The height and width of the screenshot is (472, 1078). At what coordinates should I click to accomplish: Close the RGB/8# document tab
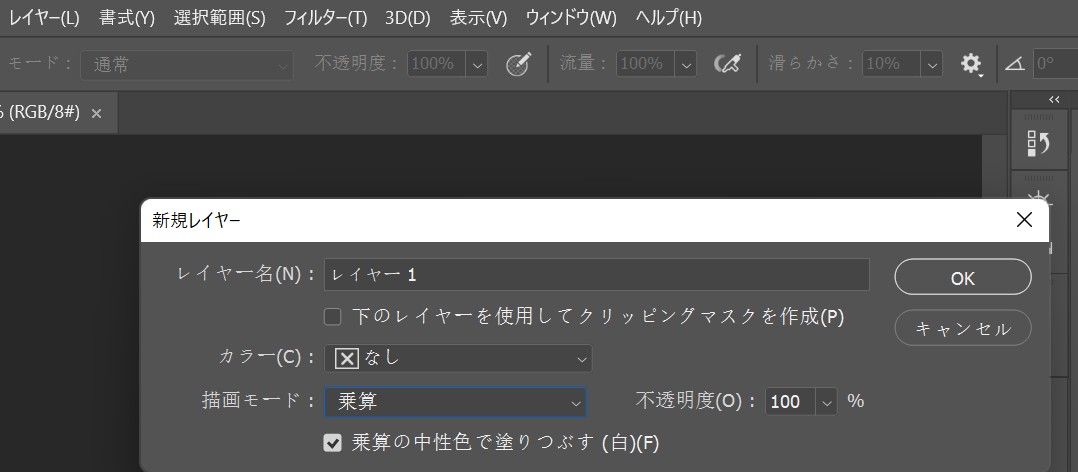(x=96, y=114)
